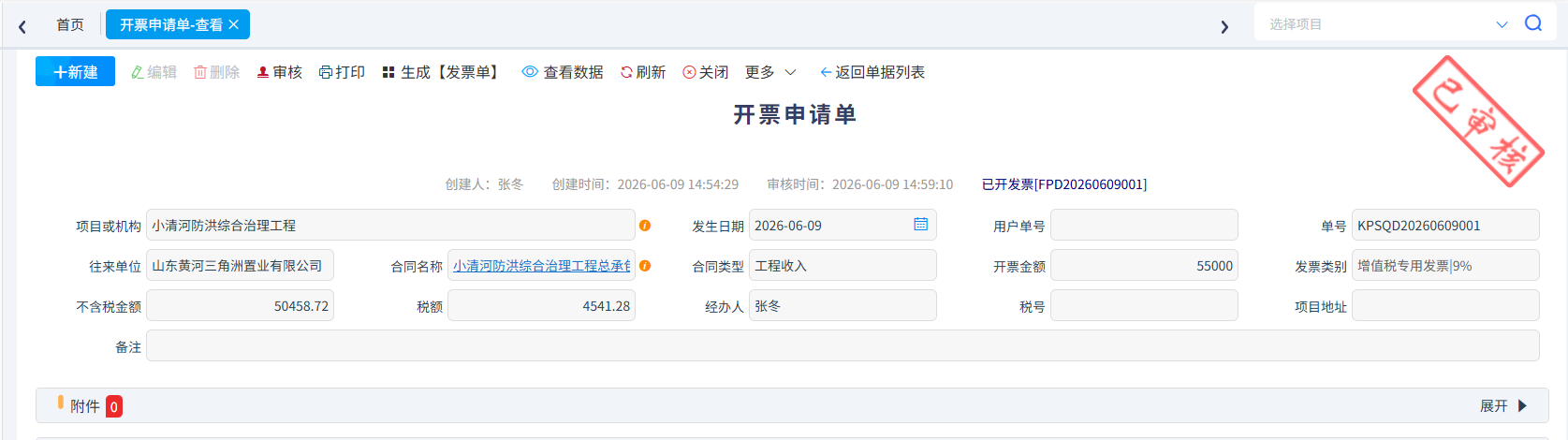Click info icon beside 项目或机构 field

tap(645, 226)
